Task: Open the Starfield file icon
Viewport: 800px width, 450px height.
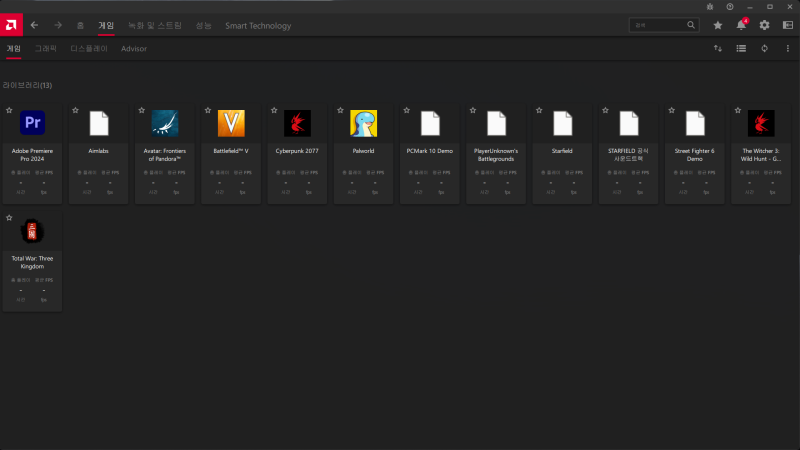Action: [x=563, y=123]
